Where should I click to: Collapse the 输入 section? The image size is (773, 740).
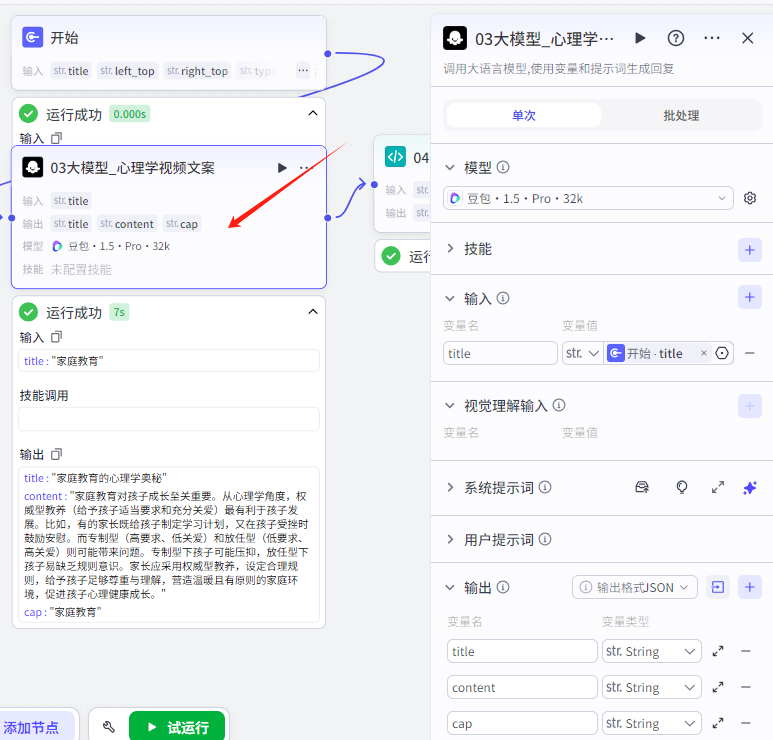450,298
